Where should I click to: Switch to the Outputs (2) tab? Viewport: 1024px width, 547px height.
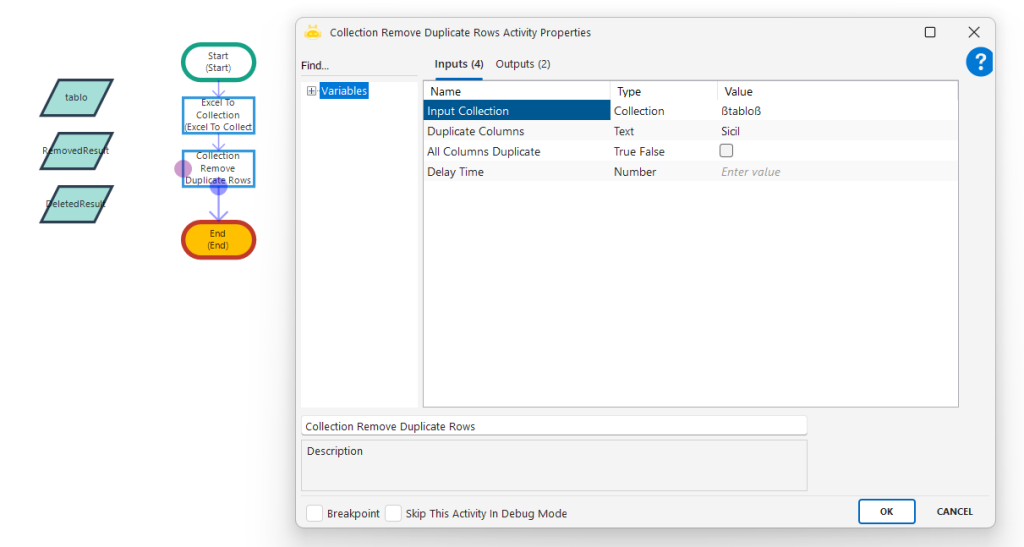tap(523, 64)
